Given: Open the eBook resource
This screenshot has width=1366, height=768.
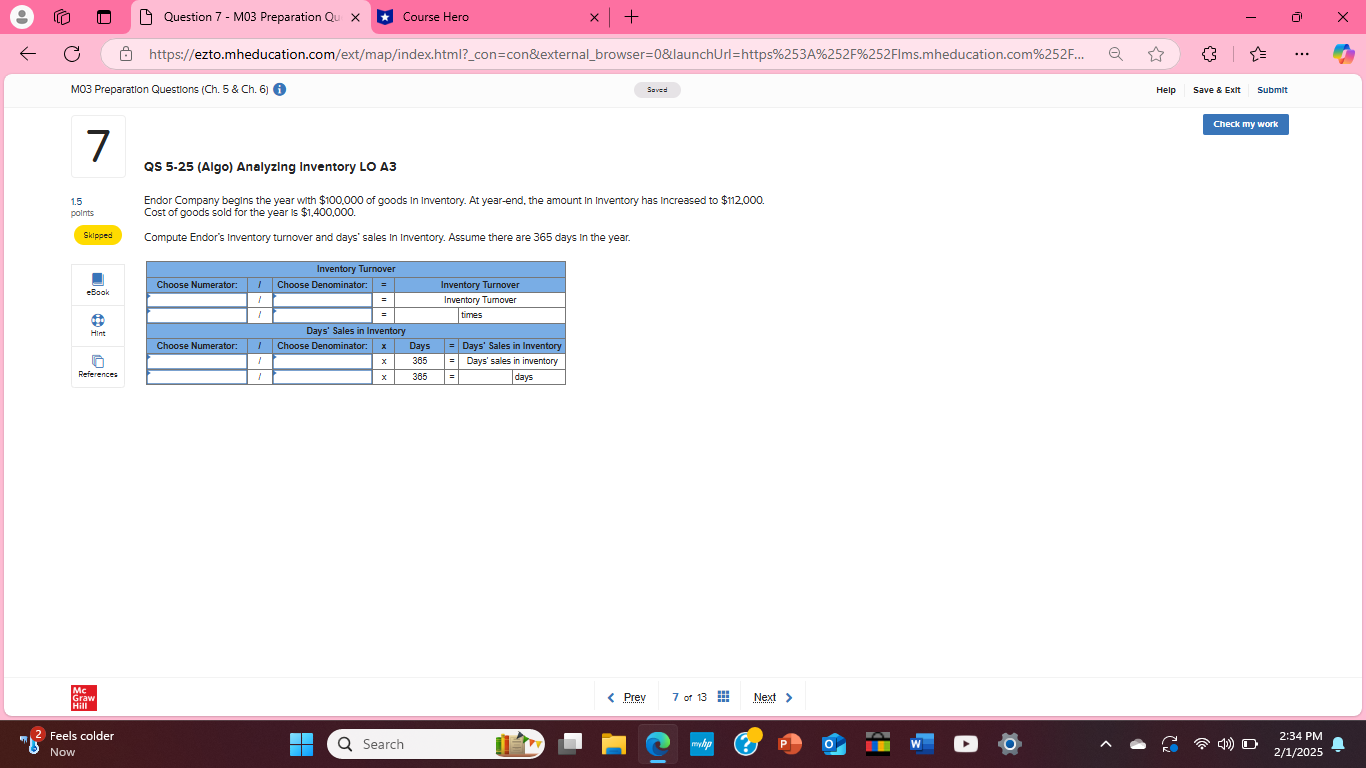Looking at the screenshot, I should point(97,284).
